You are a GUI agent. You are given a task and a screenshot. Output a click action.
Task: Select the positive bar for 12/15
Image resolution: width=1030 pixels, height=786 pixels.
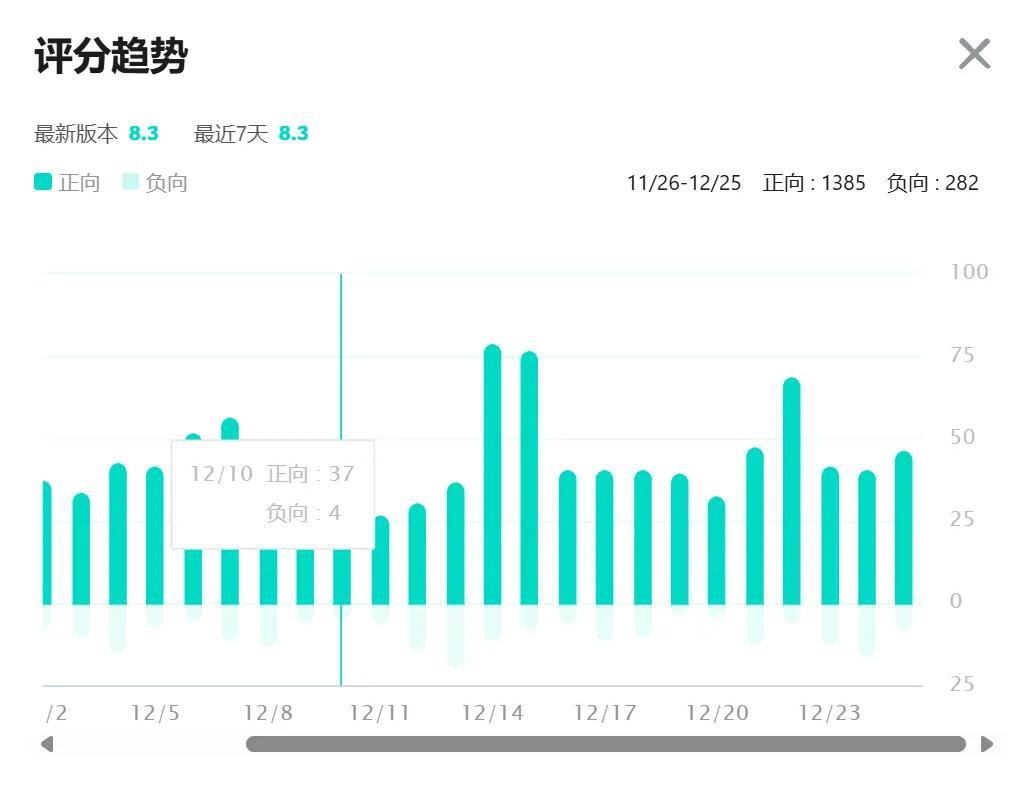pos(529,480)
